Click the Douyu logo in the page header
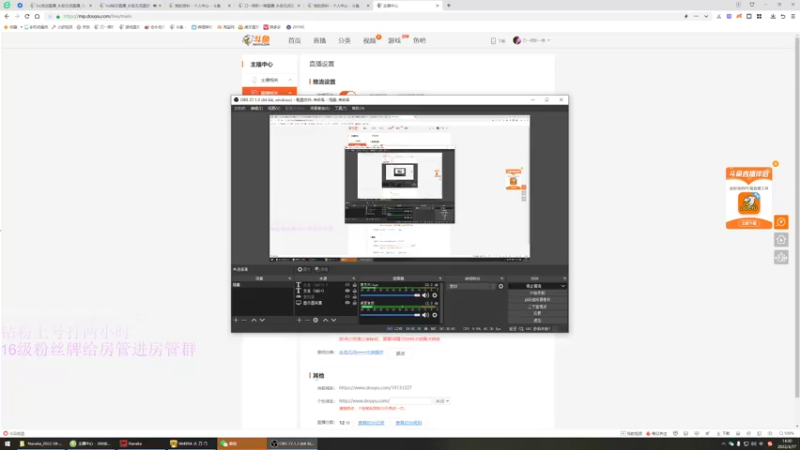800x450 pixels. [257, 40]
